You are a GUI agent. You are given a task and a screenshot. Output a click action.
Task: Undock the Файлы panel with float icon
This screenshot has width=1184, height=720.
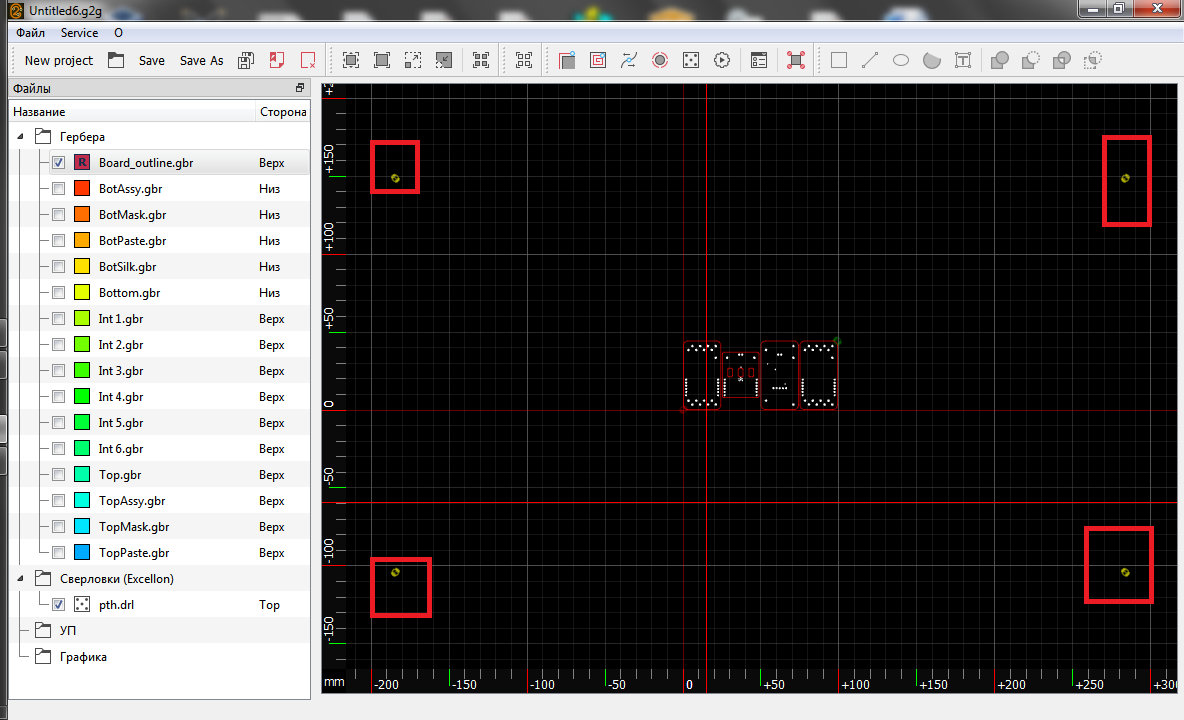pyautogui.click(x=300, y=88)
